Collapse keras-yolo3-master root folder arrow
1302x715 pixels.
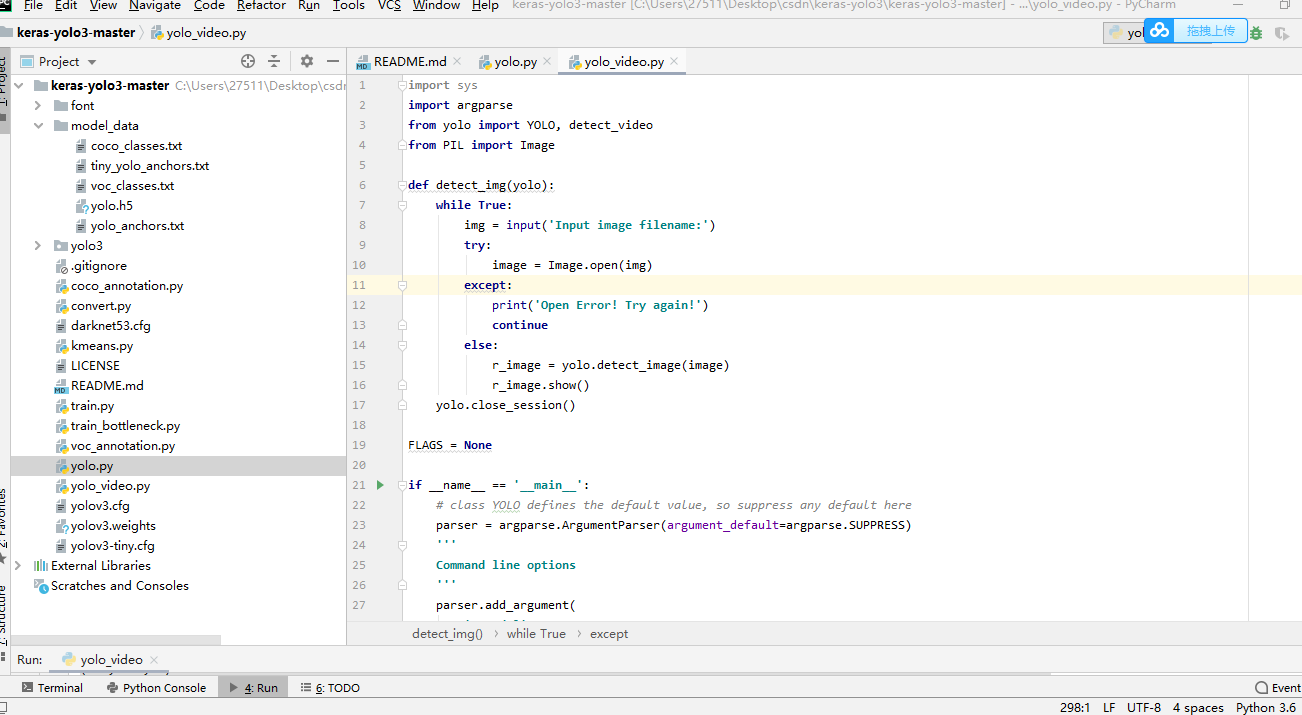click(x=20, y=86)
